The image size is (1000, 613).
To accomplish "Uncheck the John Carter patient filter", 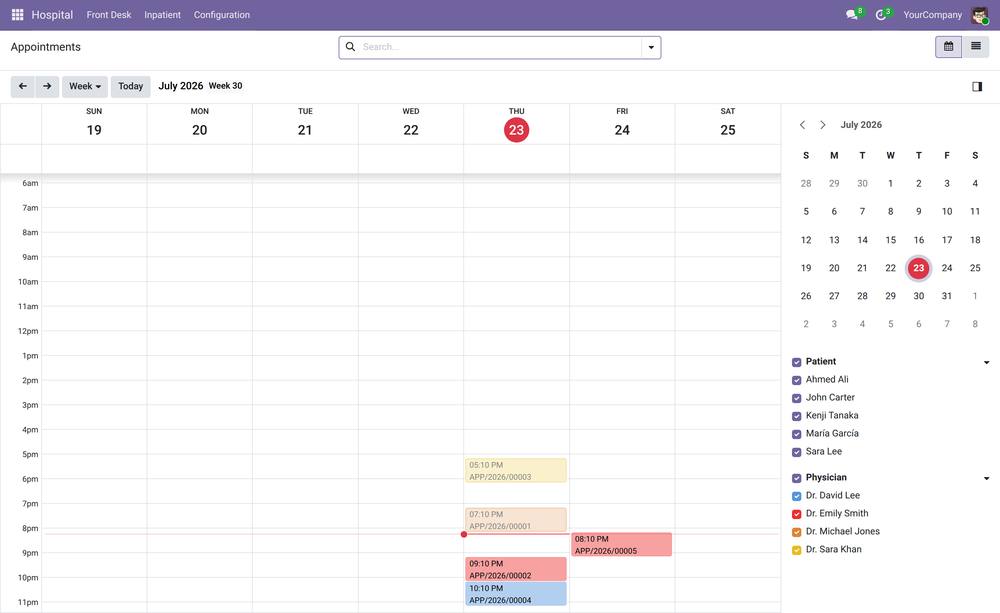I will point(797,398).
